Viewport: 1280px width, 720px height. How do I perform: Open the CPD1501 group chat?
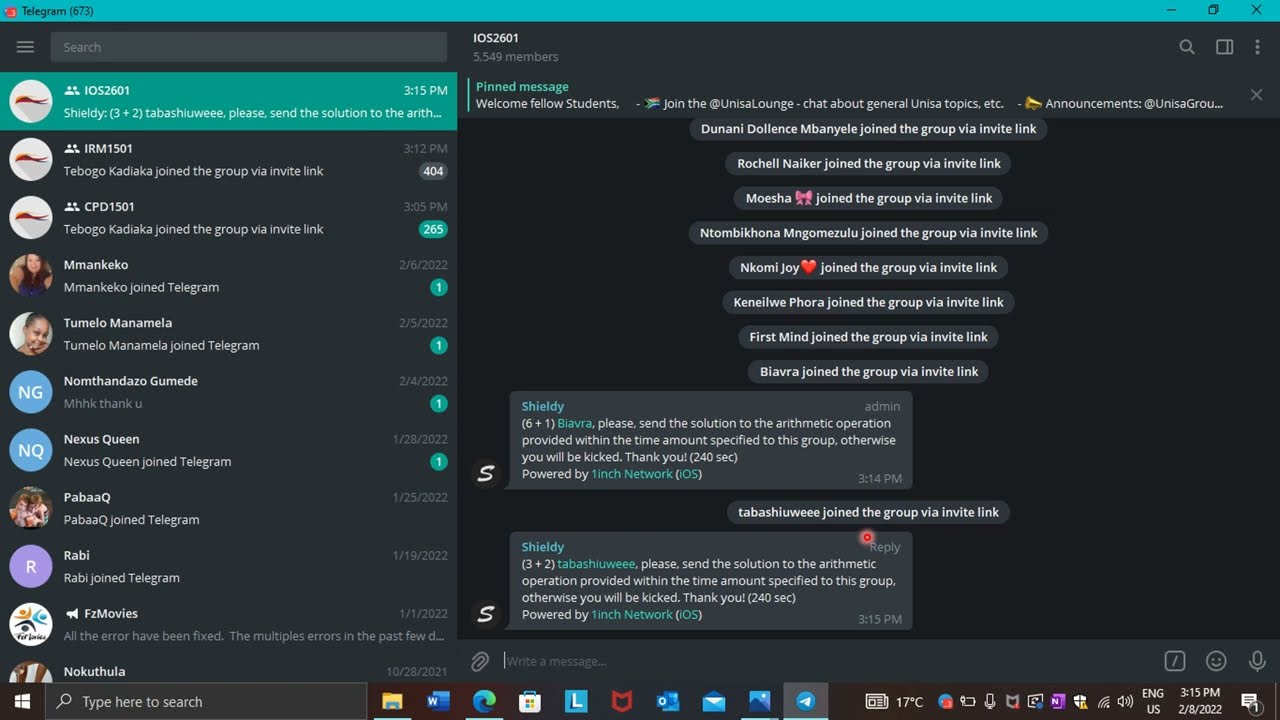[x=228, y=217]
